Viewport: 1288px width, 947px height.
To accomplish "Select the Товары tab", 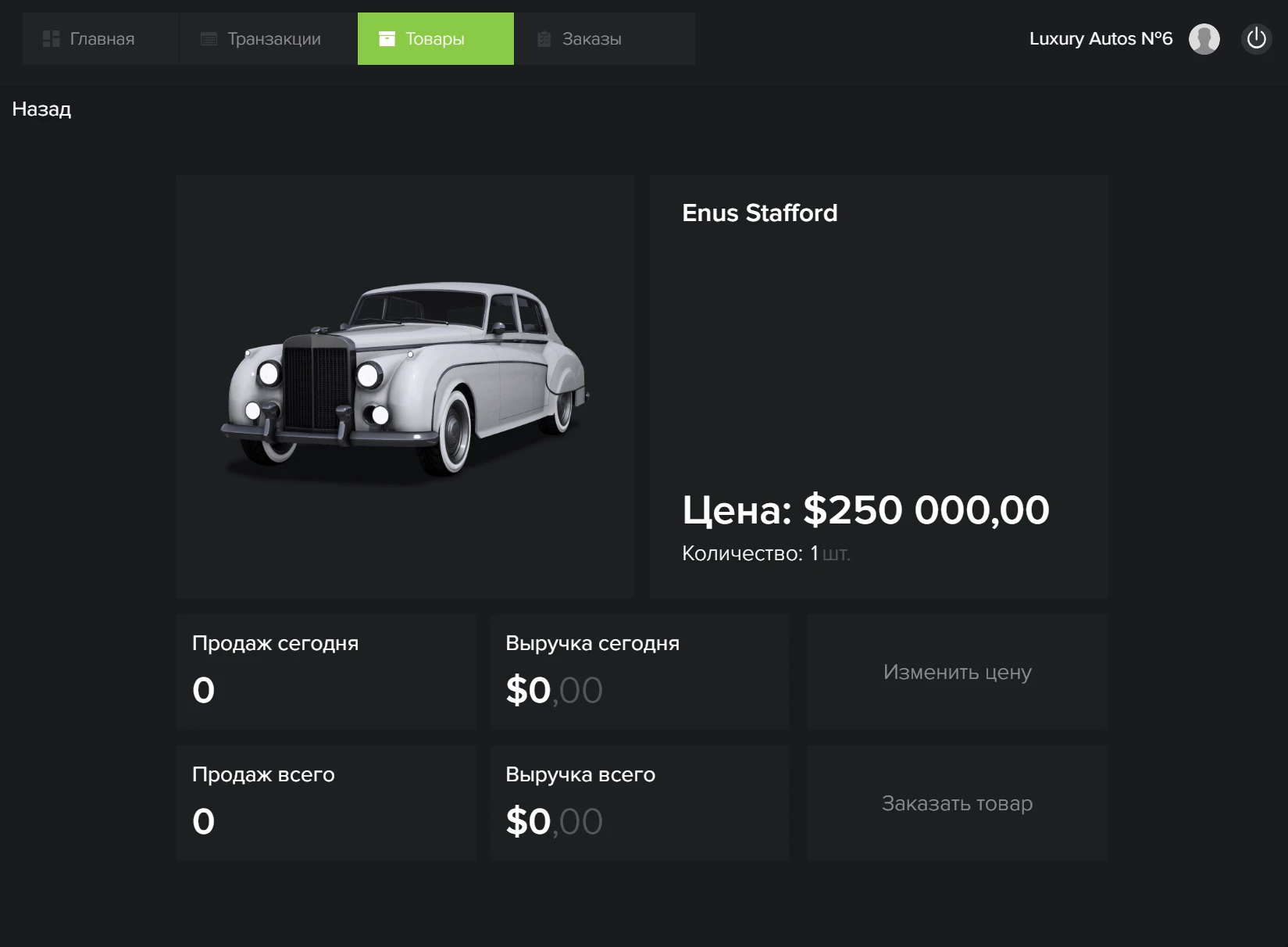I will (435, 39).
